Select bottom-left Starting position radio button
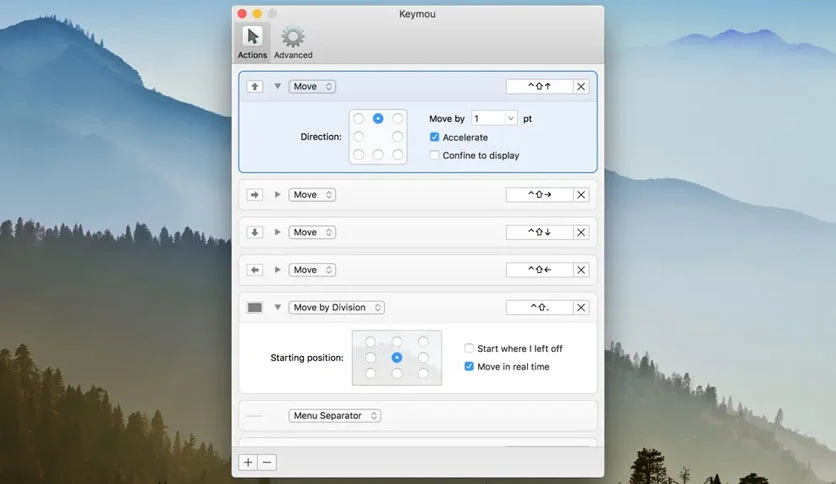This screenshot has height=484, width=836. tap(371, 374)
